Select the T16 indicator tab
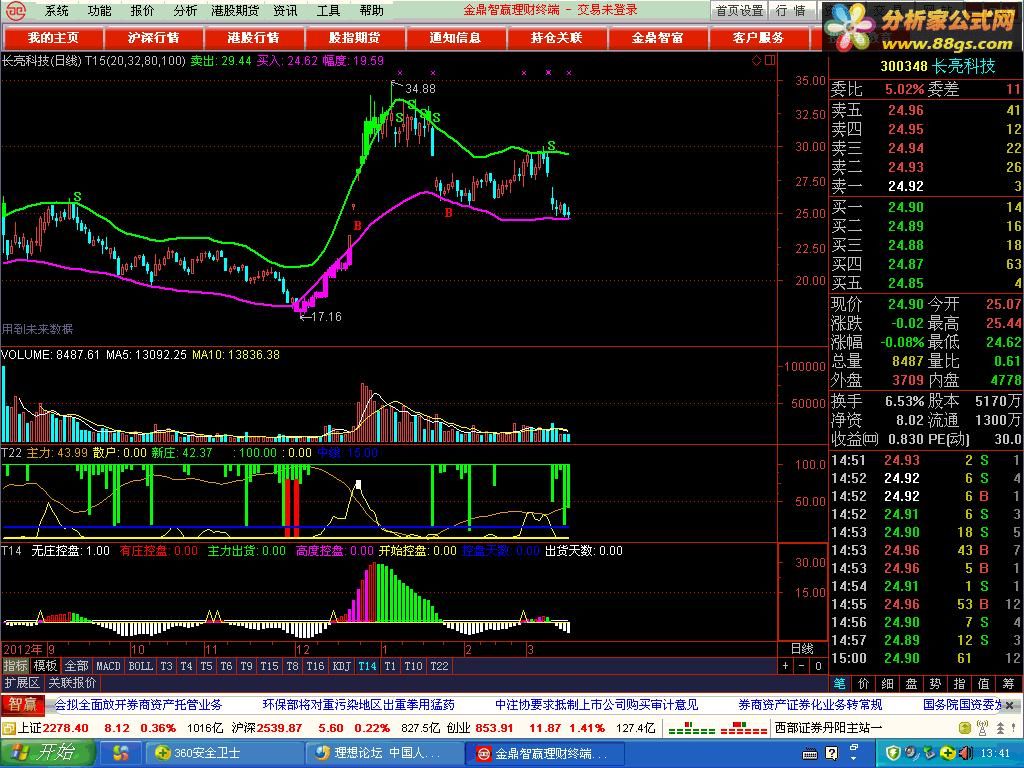This screenshot has height=768, width=1024. [x=315, y=666]
